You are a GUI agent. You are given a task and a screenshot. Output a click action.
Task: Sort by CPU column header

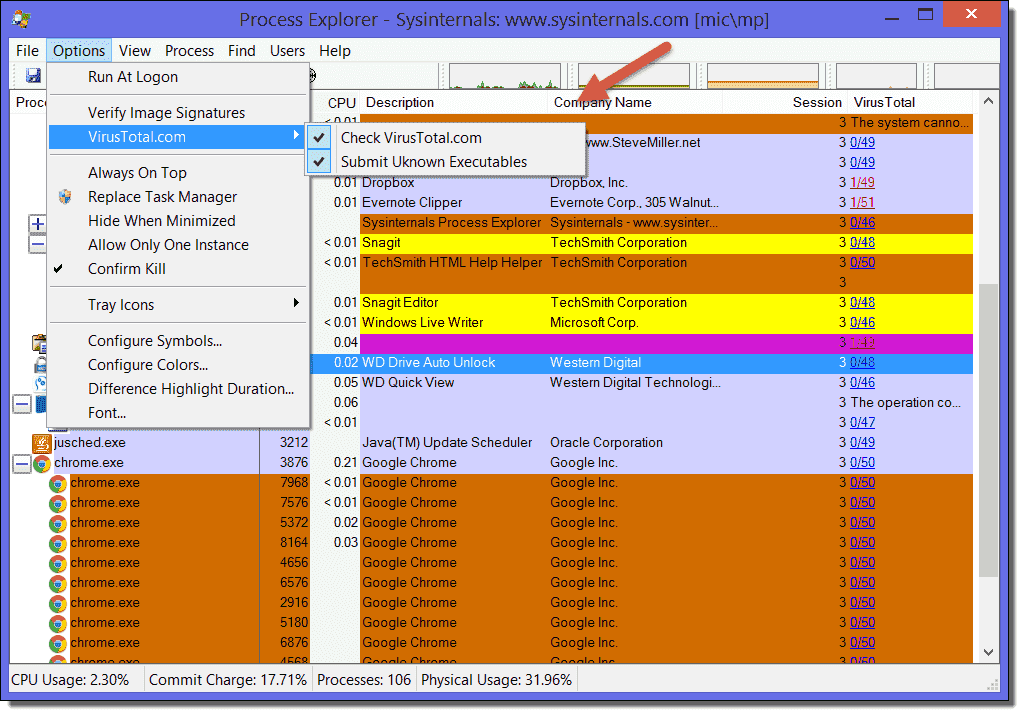(x=335, y=103)
